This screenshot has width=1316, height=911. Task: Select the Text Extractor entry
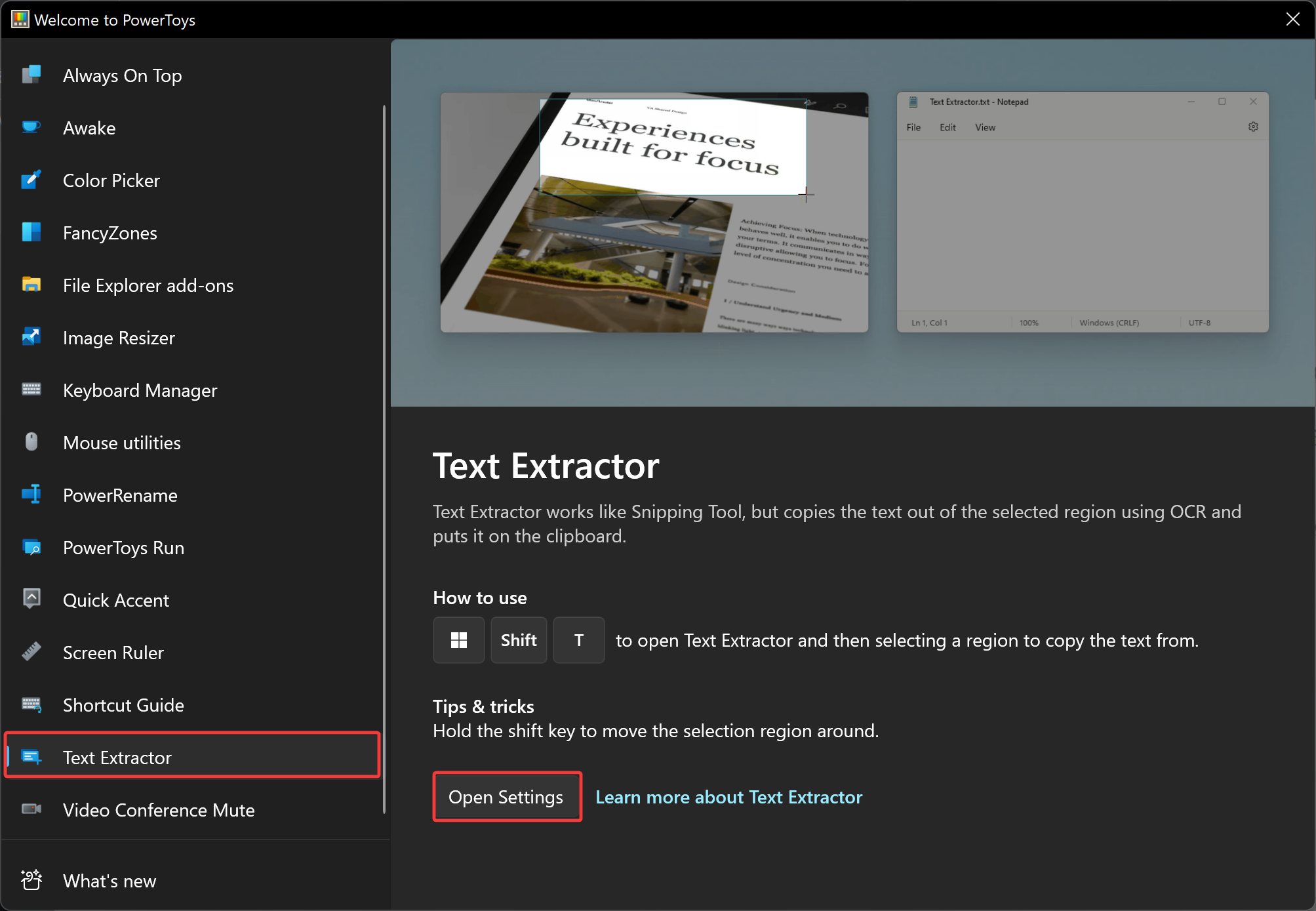pyautogui.click(x=191, y=755)
